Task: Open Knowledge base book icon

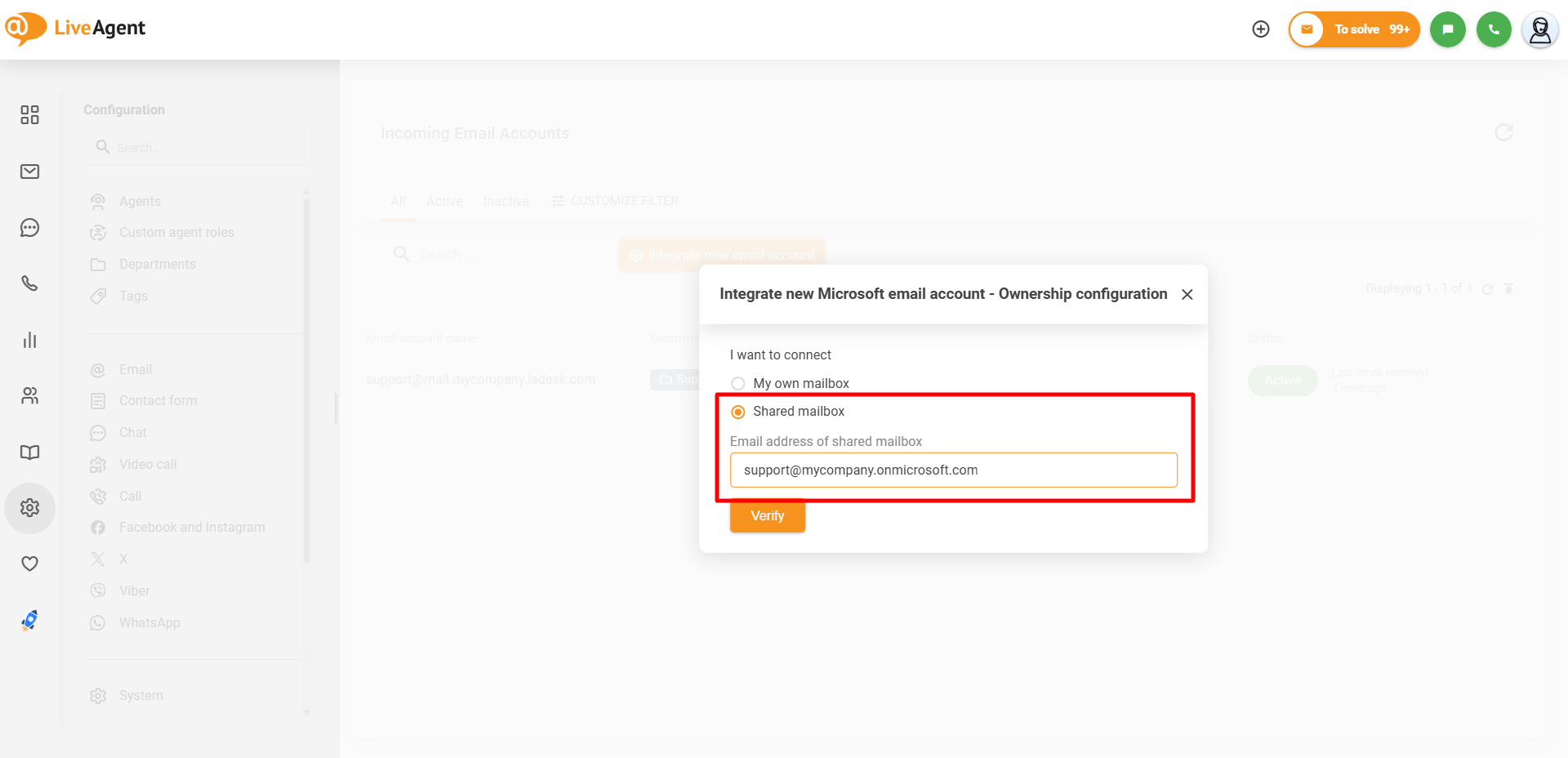Action: [29, 453]
